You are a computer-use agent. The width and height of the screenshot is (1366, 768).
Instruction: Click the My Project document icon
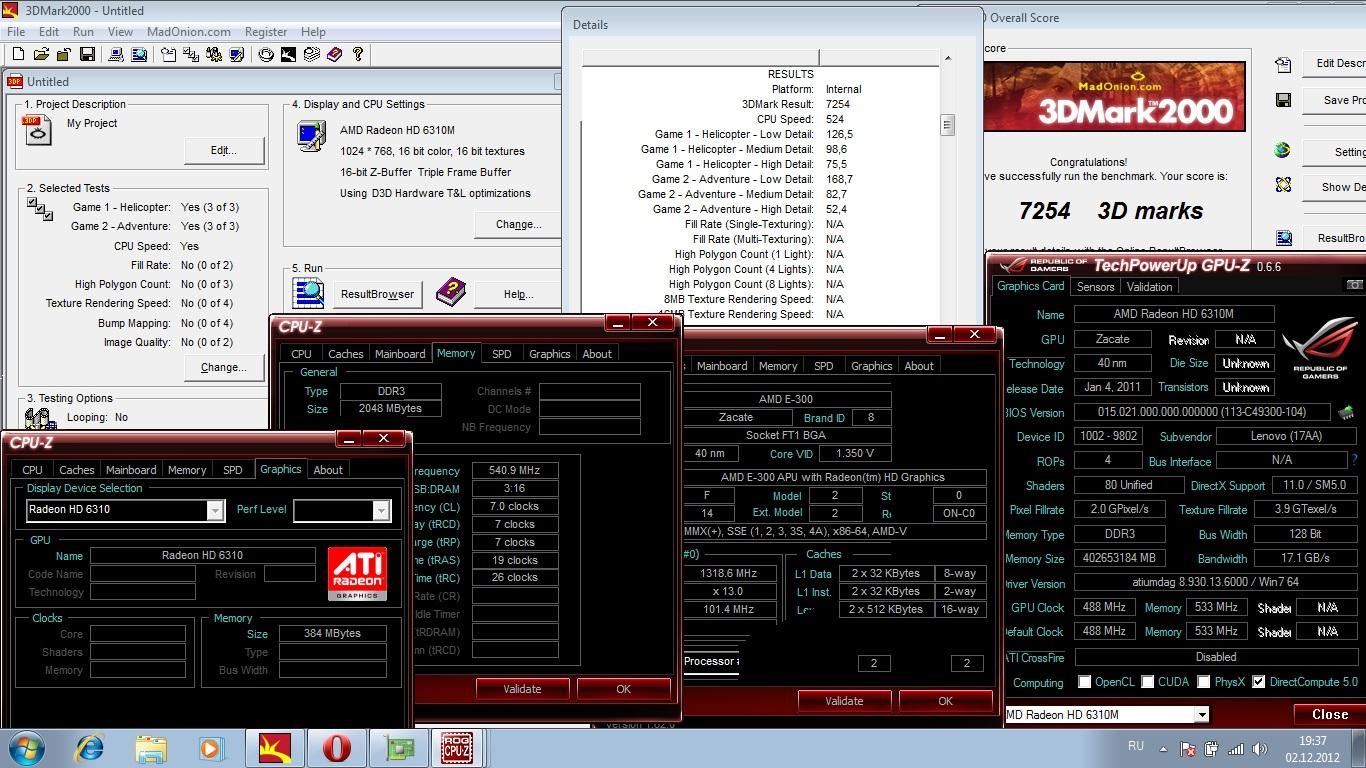38,130
